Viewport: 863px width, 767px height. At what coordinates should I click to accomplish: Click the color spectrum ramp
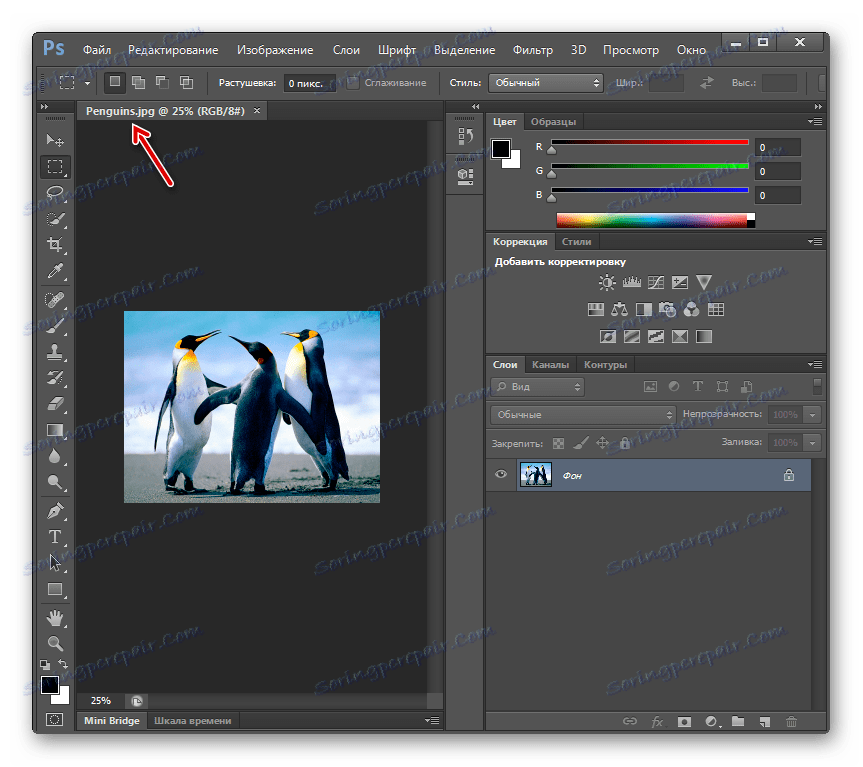[656, 221]
